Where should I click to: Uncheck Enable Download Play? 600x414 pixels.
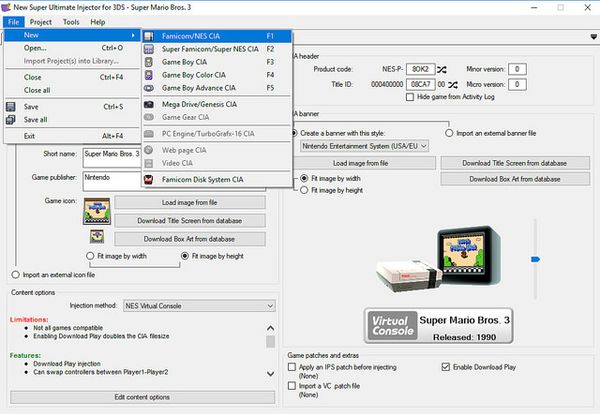point(445,367)
